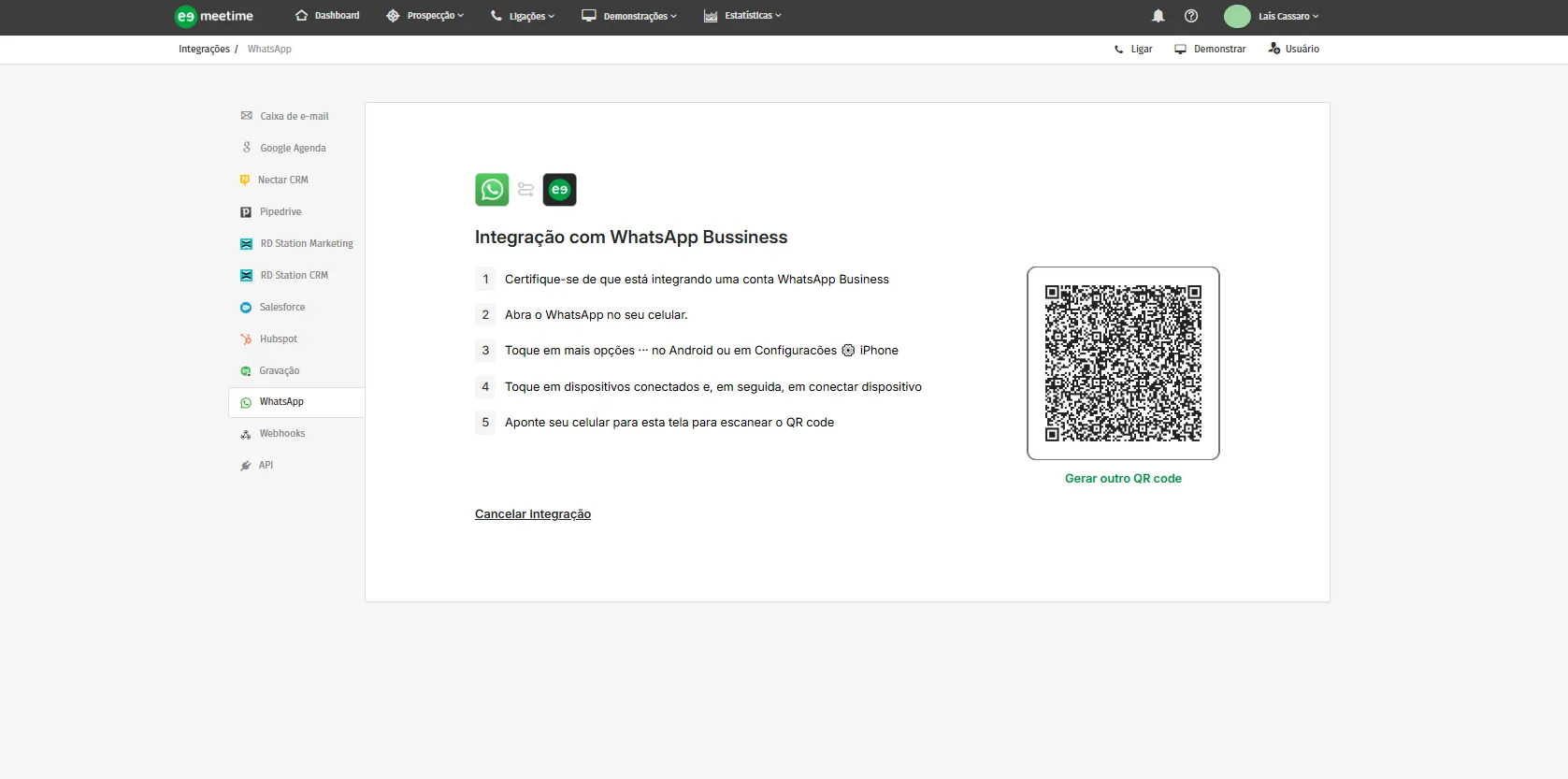The width and height of the screenshot is (1568, 779).
Task: Click step 1 'Certifique-se de que está integrando'
Action: [x=697, y=280]
